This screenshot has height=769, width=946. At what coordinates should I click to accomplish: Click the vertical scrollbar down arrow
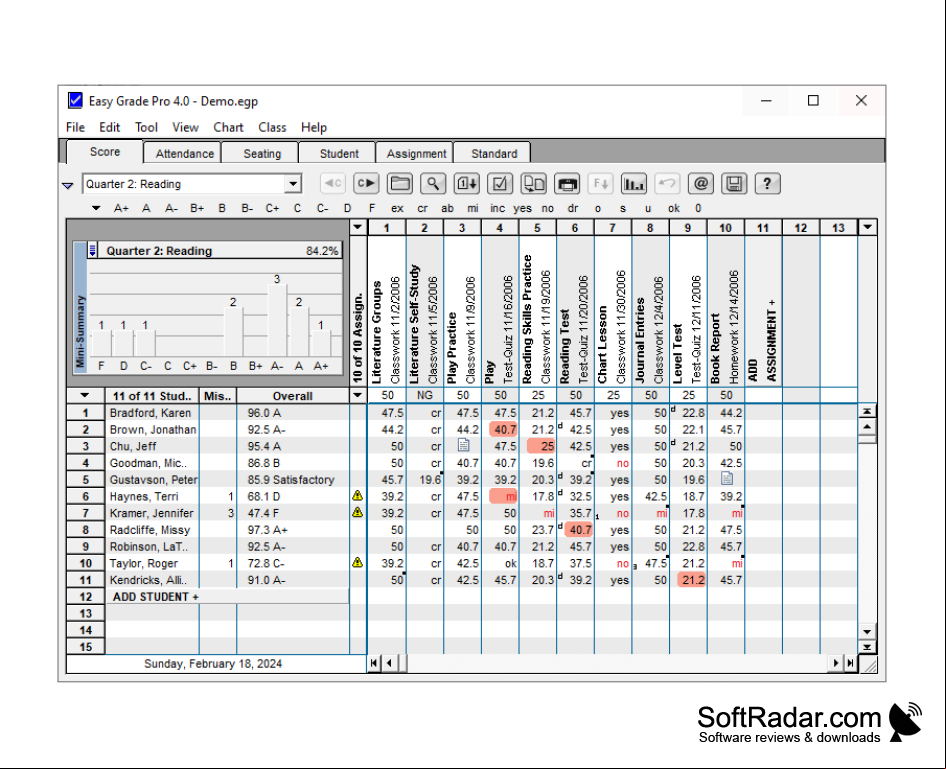[867, 632]
